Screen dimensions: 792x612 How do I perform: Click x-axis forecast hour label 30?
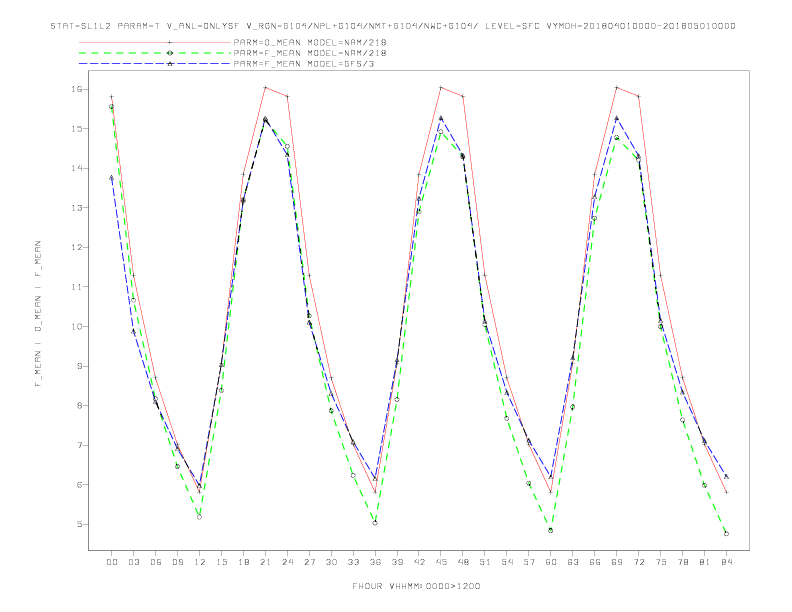click(331, 562)
